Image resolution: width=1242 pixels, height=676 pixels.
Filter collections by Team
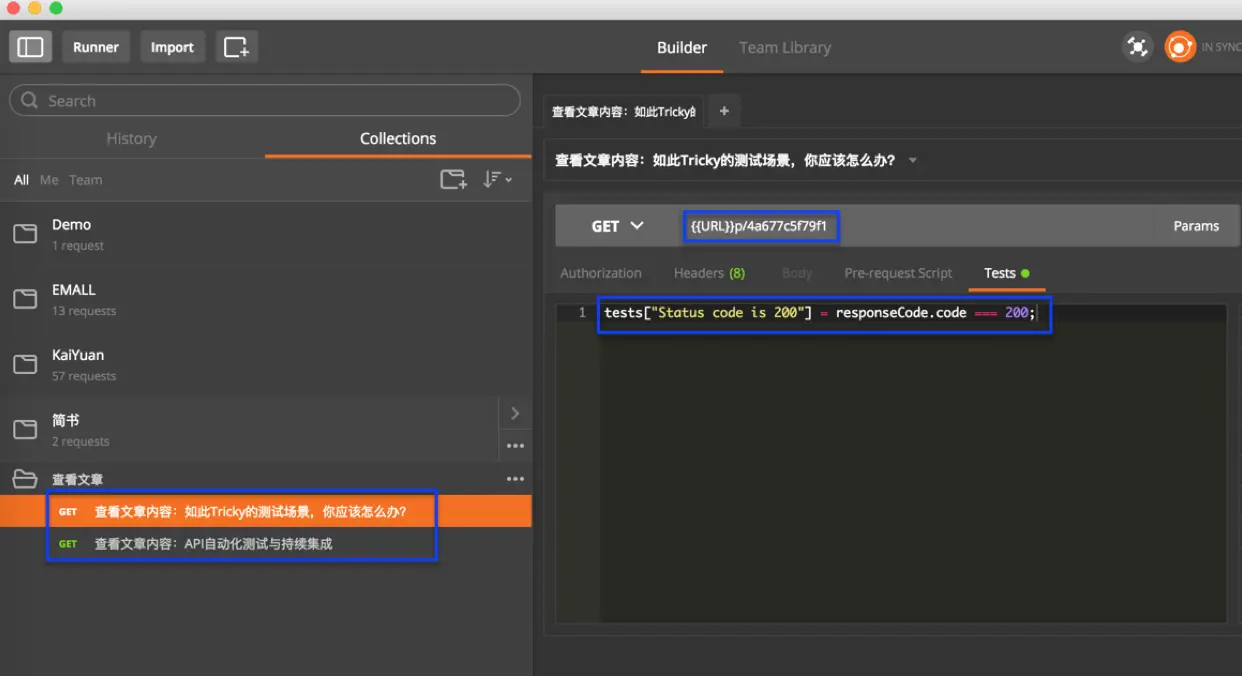tap(85, 180)
